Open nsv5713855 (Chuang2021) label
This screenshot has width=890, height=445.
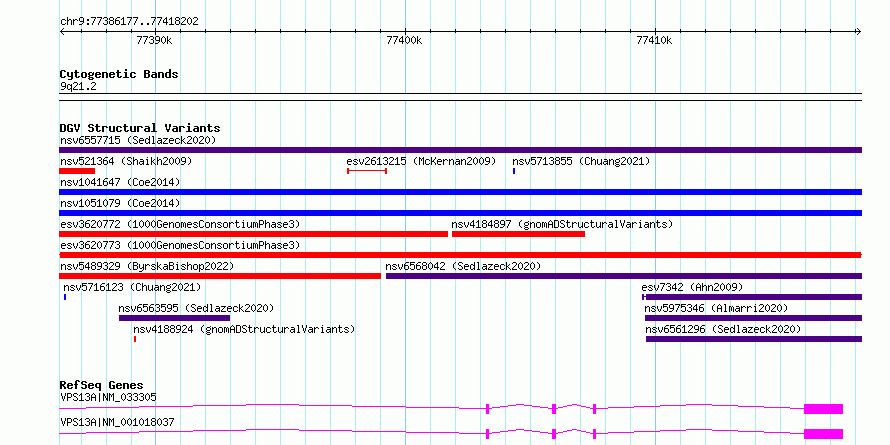[x=581, y=161]
